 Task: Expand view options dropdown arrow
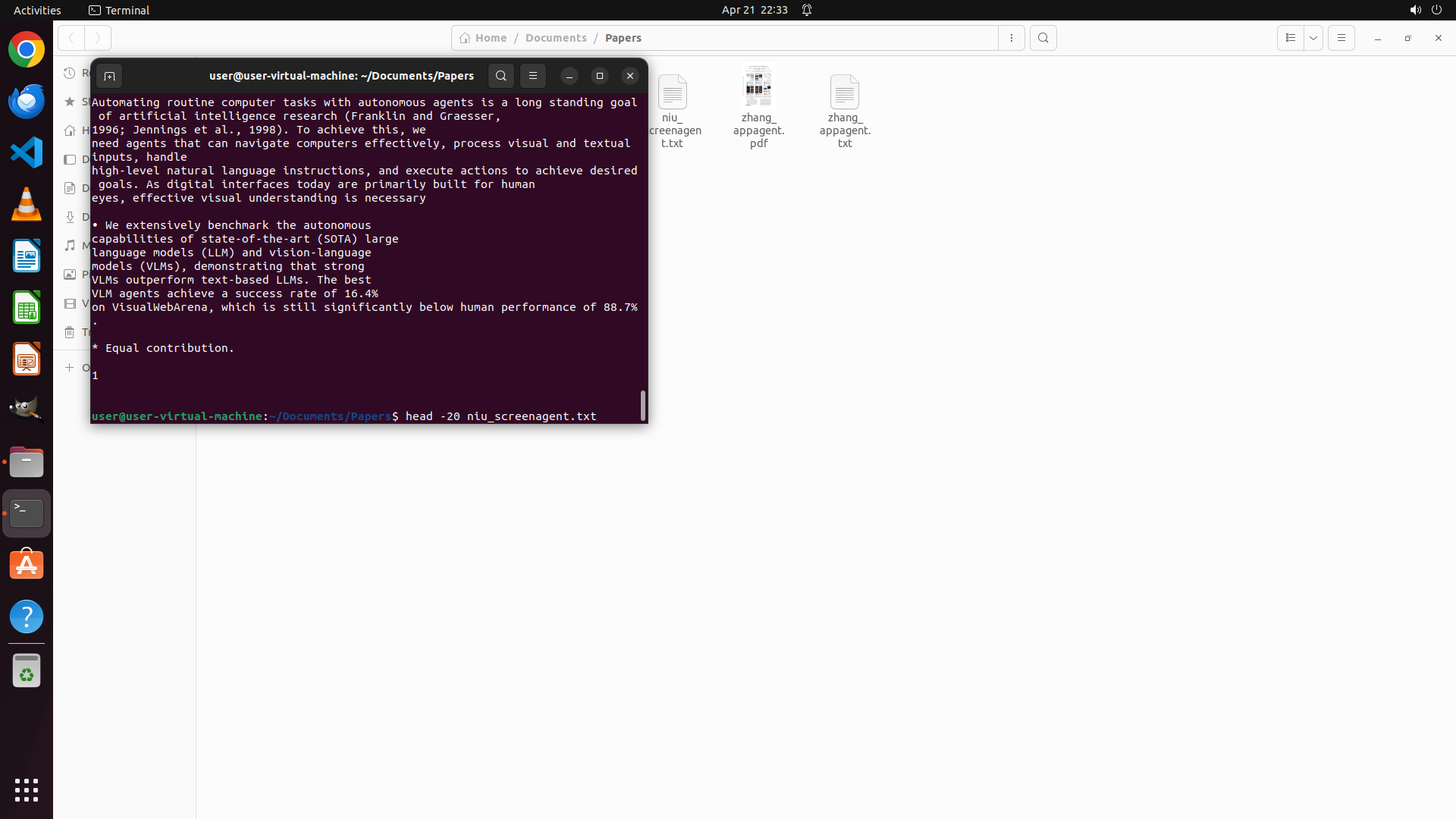[x=1313, y=38]
